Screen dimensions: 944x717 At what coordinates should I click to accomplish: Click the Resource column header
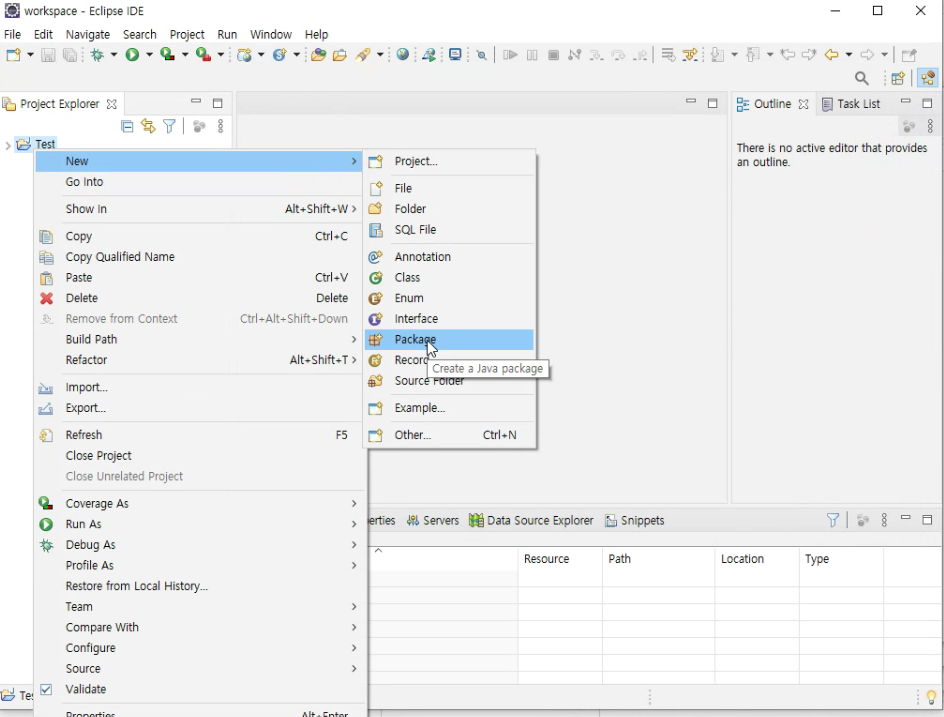pyautogui.click(x=560, y=559)
